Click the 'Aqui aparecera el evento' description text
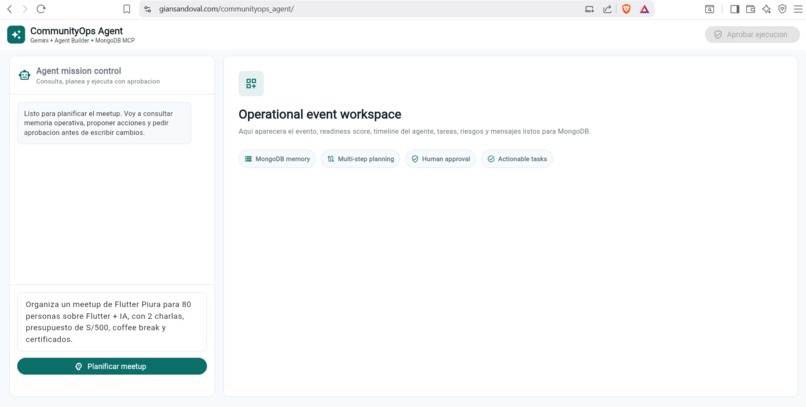The height and width of the screenshot is (407, 806). point(414,132)
